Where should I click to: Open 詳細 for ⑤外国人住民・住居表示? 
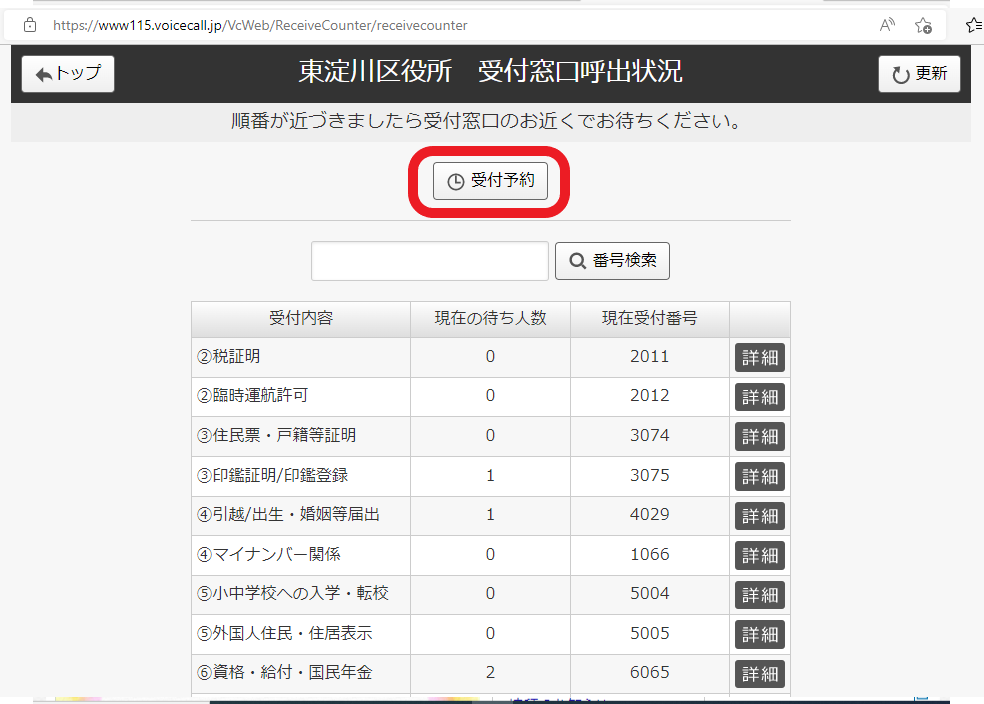760,635
